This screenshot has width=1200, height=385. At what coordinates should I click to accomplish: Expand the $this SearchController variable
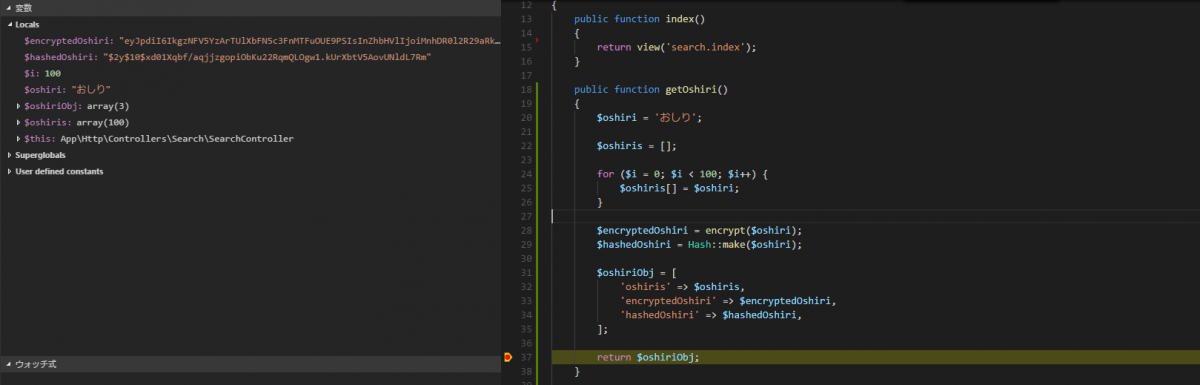point(19,138)
